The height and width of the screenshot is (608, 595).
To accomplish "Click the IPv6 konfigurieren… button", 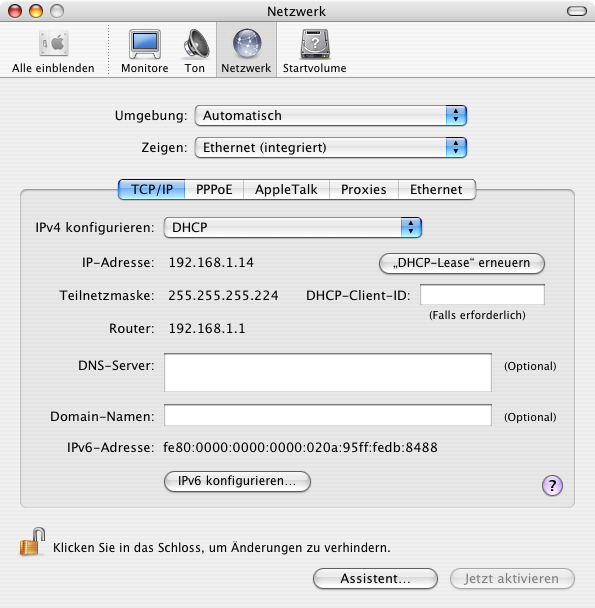I will click(x=237, y=481).
